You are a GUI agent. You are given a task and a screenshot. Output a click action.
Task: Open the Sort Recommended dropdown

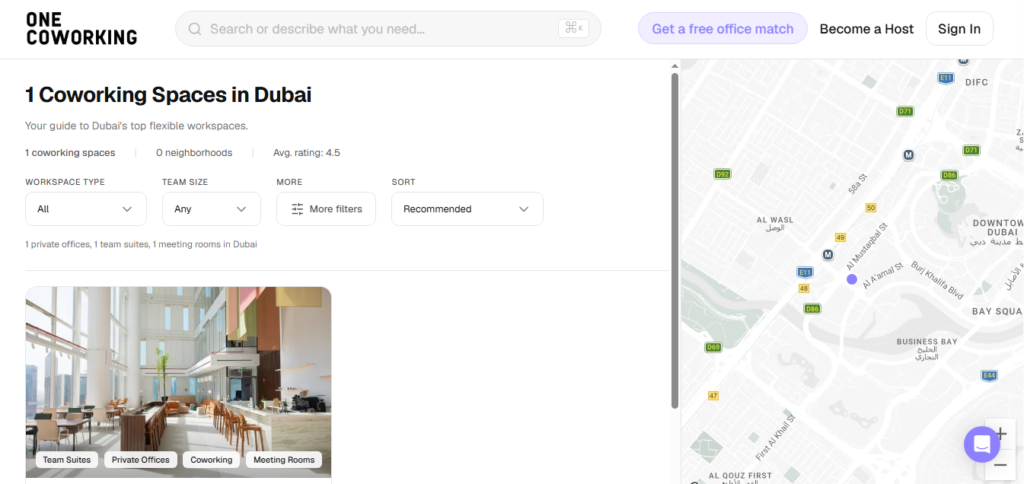[x=467, y=209]
